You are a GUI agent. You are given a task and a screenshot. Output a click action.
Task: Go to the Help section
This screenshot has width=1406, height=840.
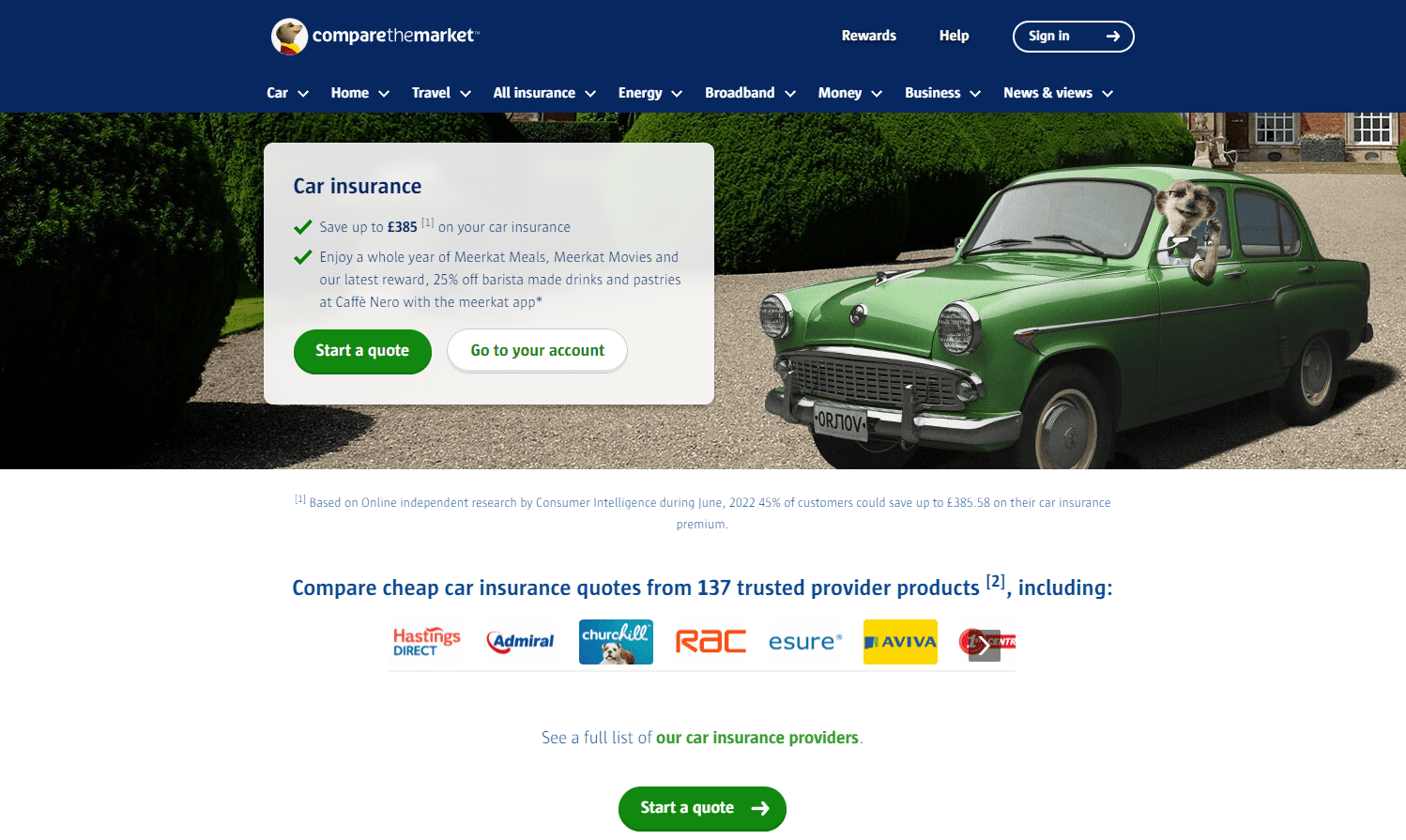pos(954,36)
